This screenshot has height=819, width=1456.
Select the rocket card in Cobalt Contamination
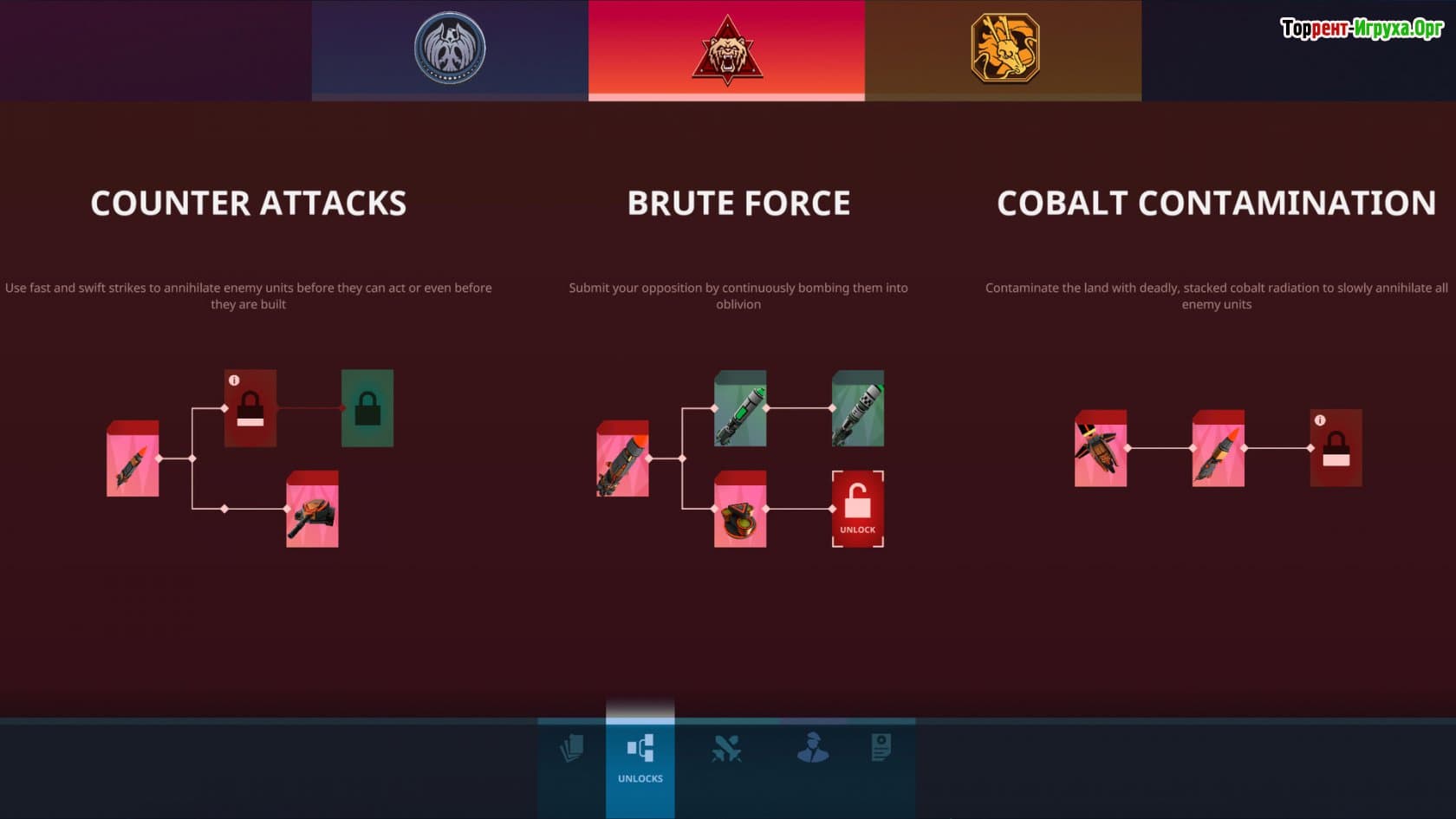click(x=1219, y=448)
